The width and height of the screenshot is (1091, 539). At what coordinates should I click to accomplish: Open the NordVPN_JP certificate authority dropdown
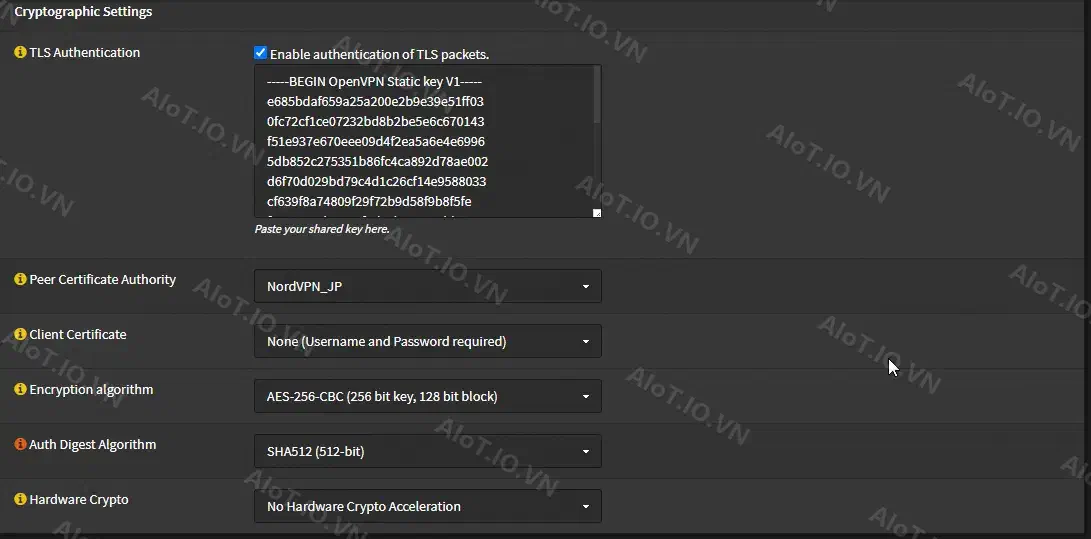tap(427, 286)
